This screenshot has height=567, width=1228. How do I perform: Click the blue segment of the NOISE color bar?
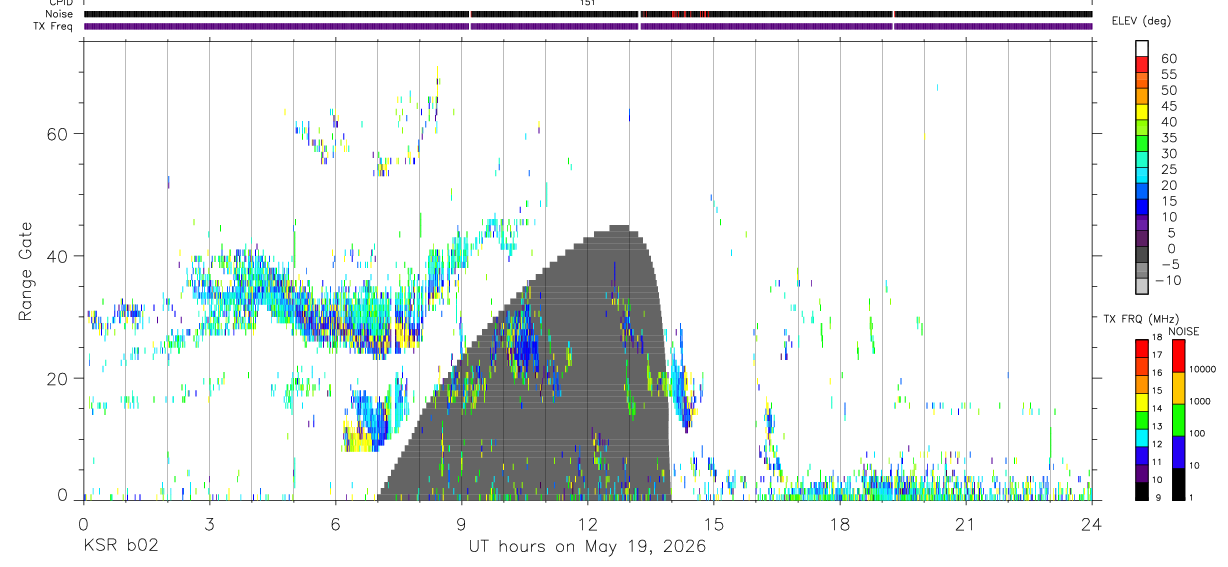[1178, 452]
